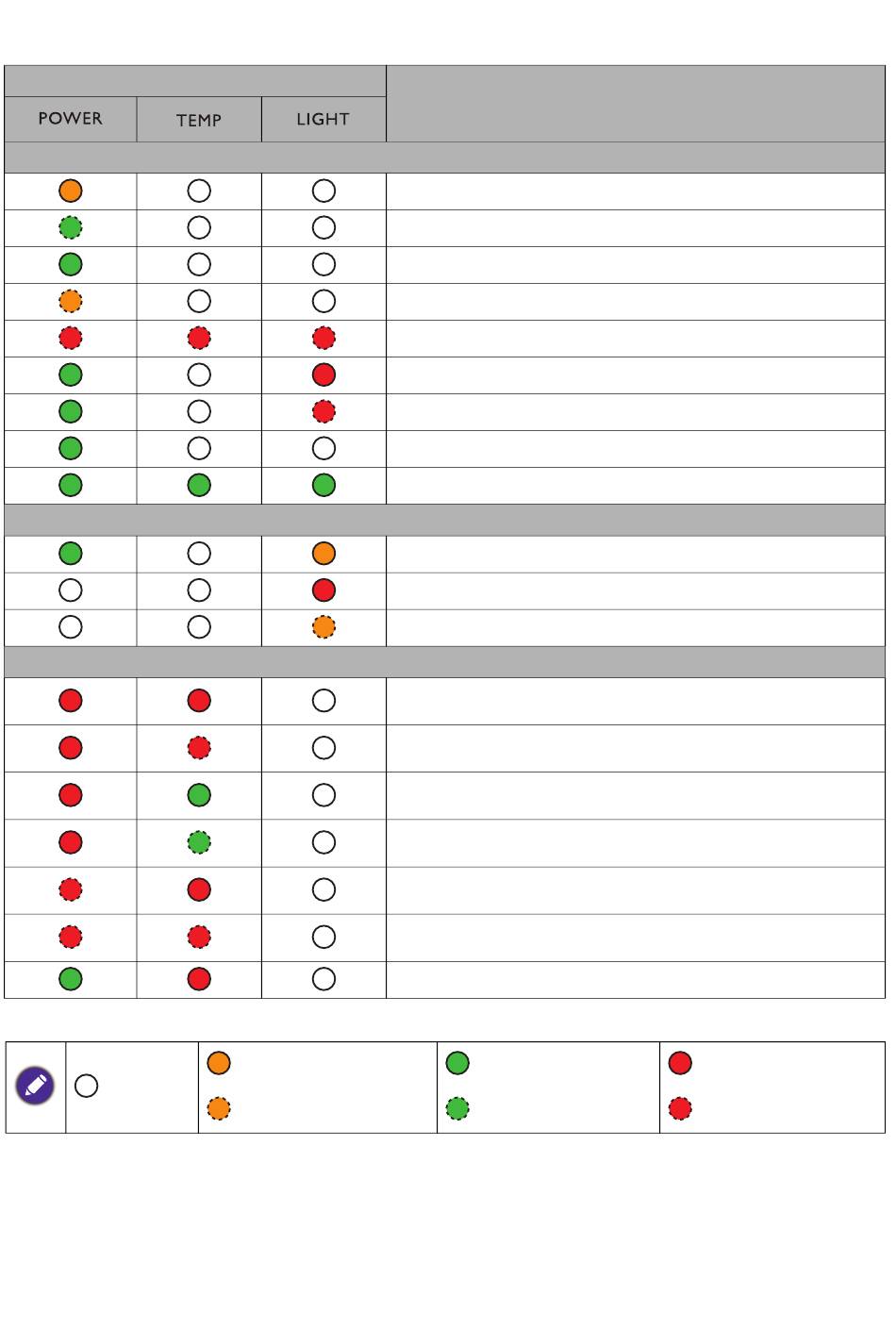The width and height of the screenshot is (896, 1329).
Task: Select the flashing orange POWER indicator in table
Action: coord(71,301)
